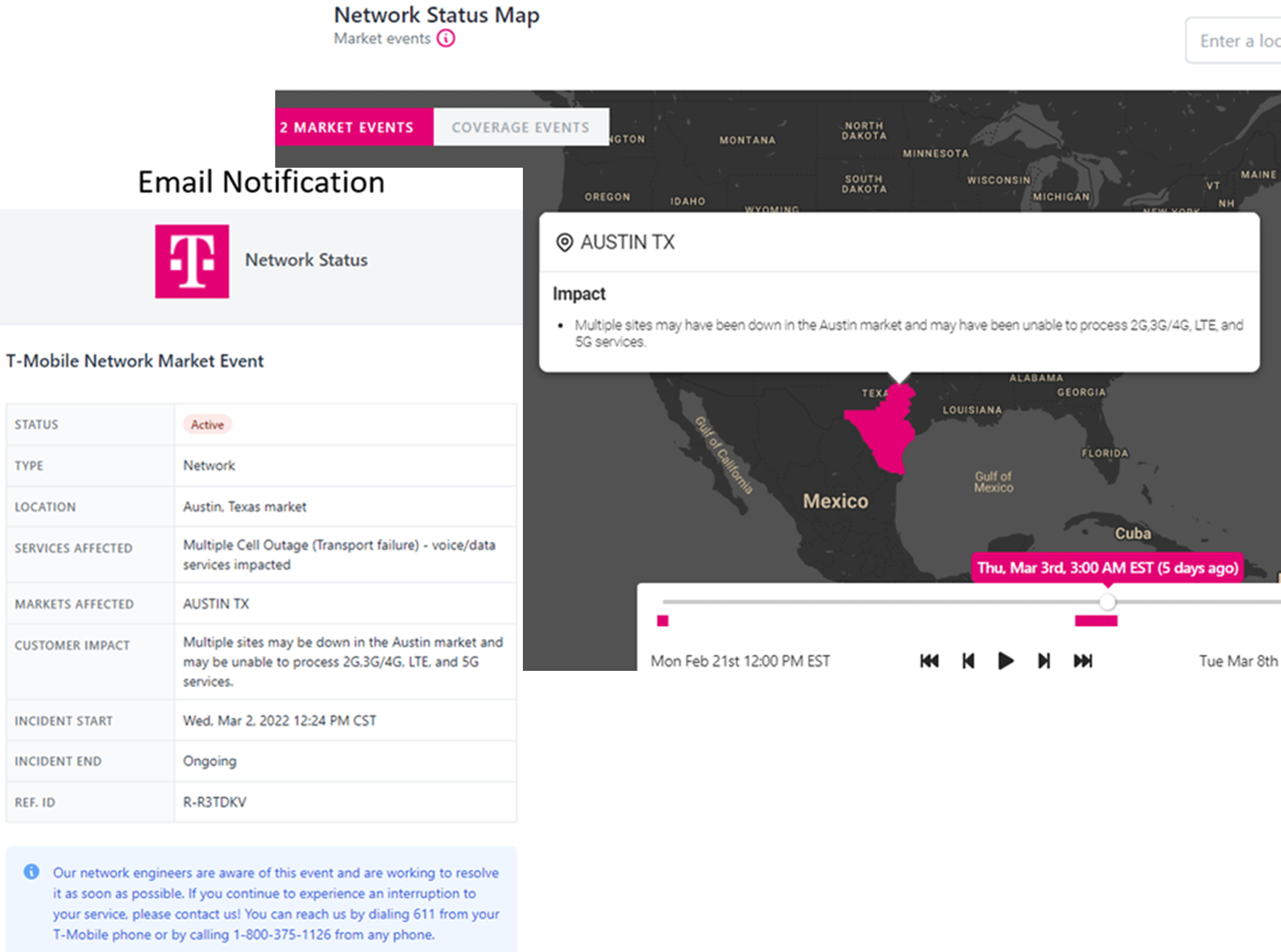Screen dimensions: 1281x952
Task: Switch to the Coverage Events tab
Action: click(x=521, y=127)
